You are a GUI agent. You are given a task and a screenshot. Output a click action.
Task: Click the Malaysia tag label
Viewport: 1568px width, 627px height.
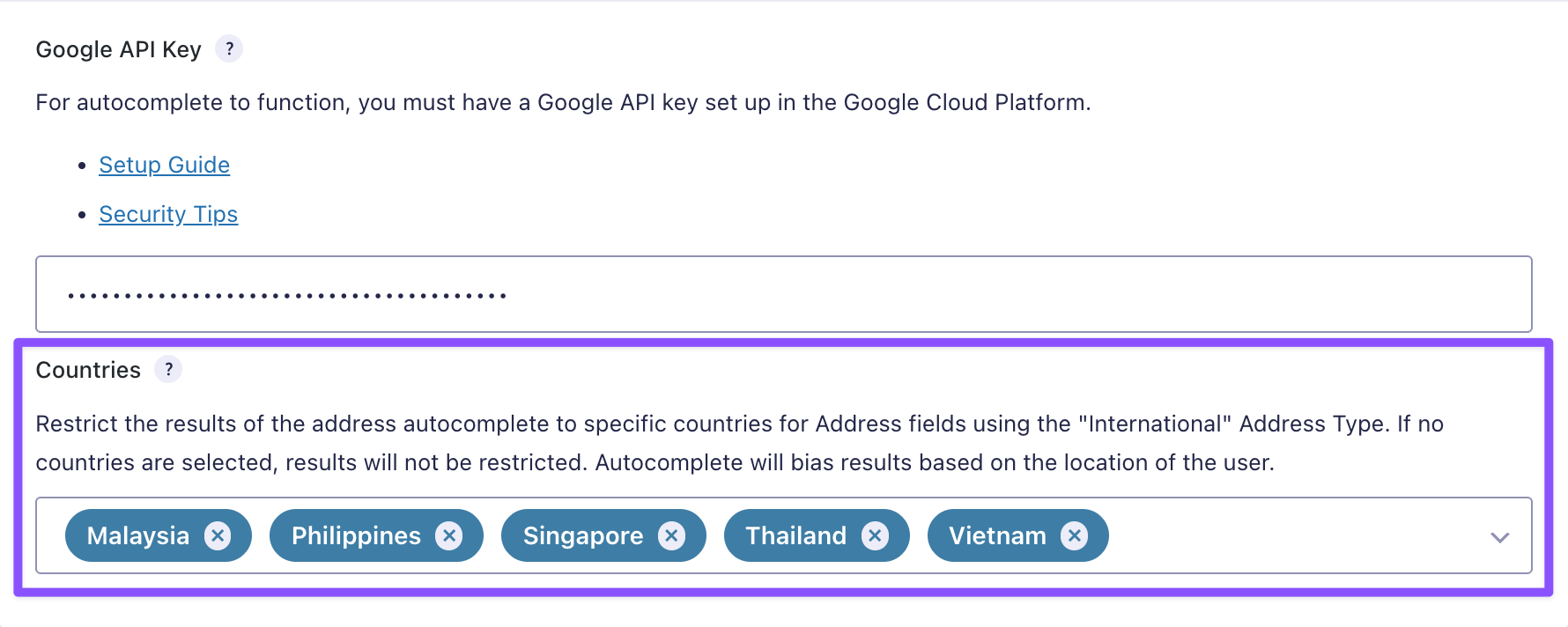(138, 535)
